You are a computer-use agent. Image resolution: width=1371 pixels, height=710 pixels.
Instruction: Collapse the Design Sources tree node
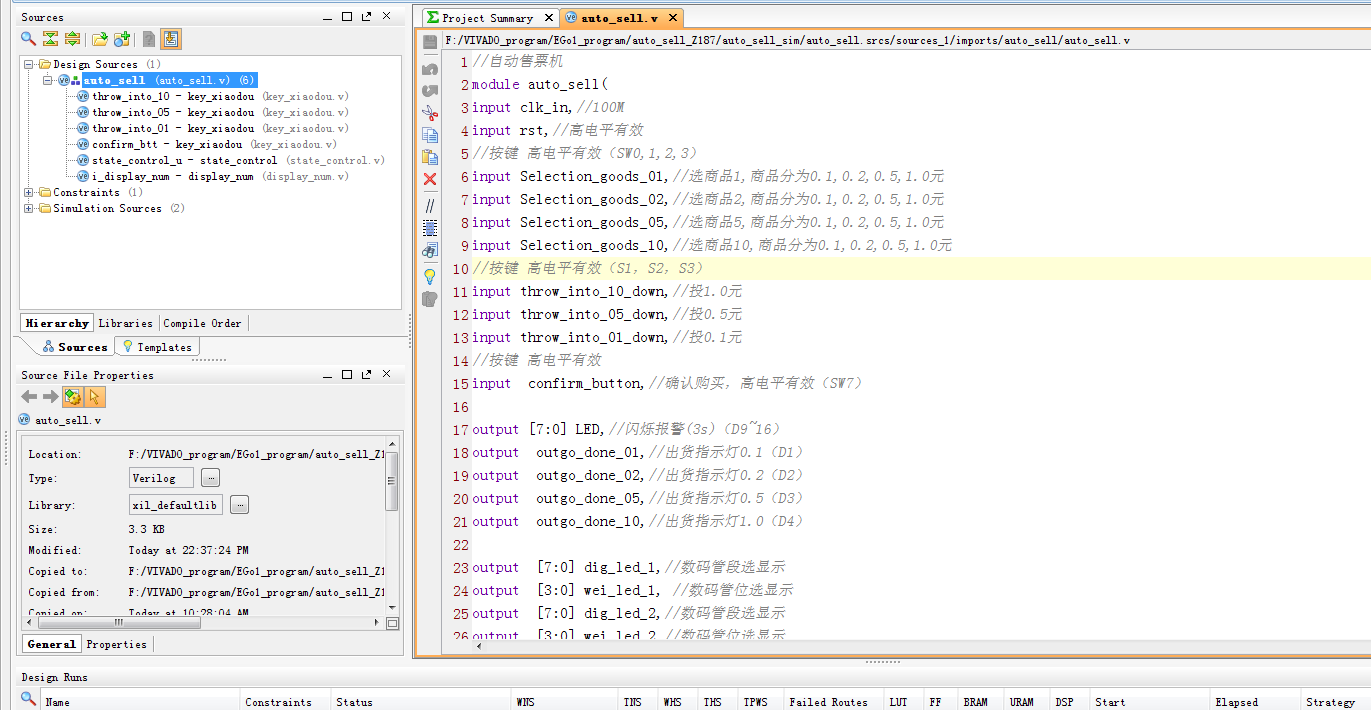(29, 64)
